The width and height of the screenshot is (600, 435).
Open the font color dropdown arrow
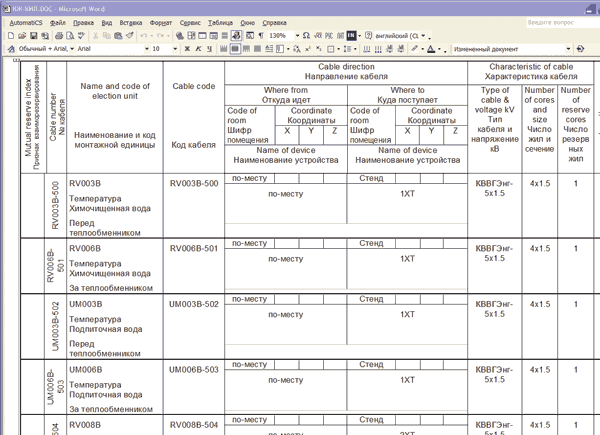[439, 49]
